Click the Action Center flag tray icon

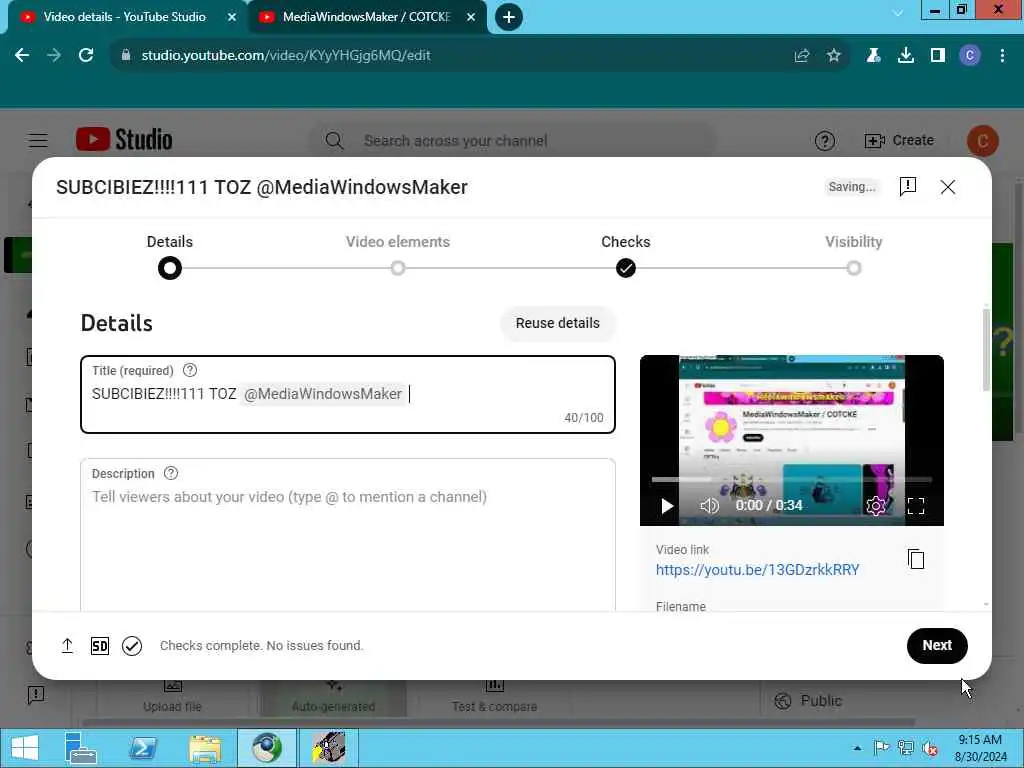(882, 748)
